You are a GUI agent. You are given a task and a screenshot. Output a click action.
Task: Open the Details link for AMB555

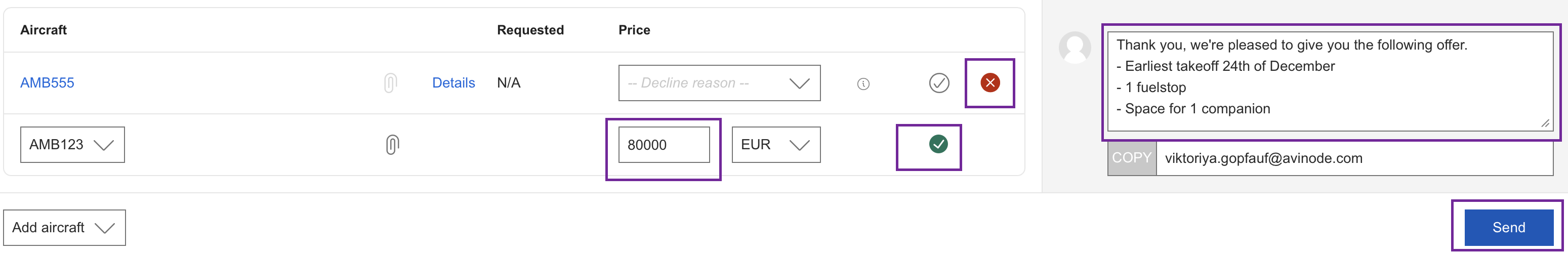[453, 83]
